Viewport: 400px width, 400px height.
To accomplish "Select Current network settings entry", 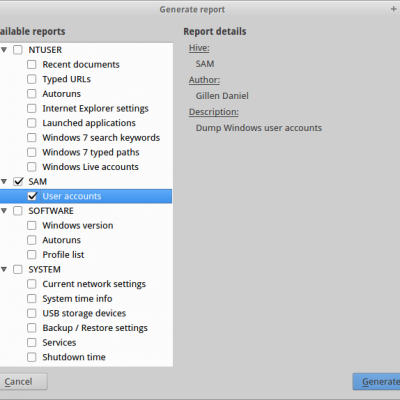I will pos(94,284).
